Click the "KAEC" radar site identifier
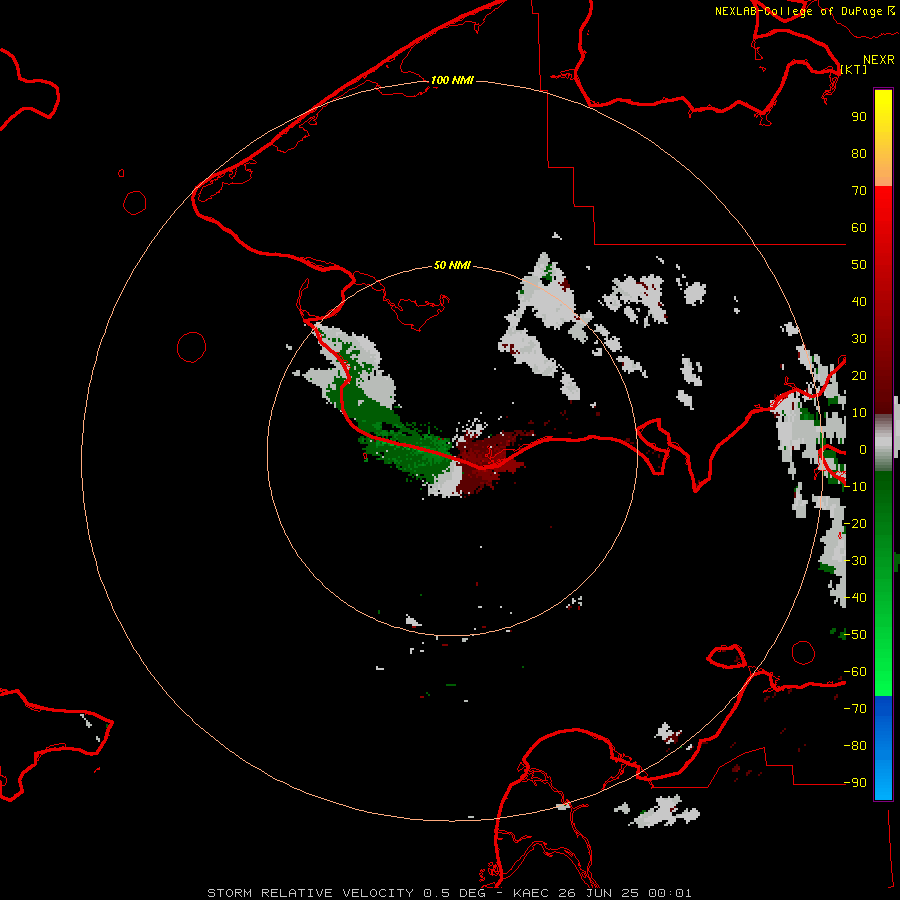The height and width of the screenshot is (900, 900). pyautogui.click(x=532, y=893)
